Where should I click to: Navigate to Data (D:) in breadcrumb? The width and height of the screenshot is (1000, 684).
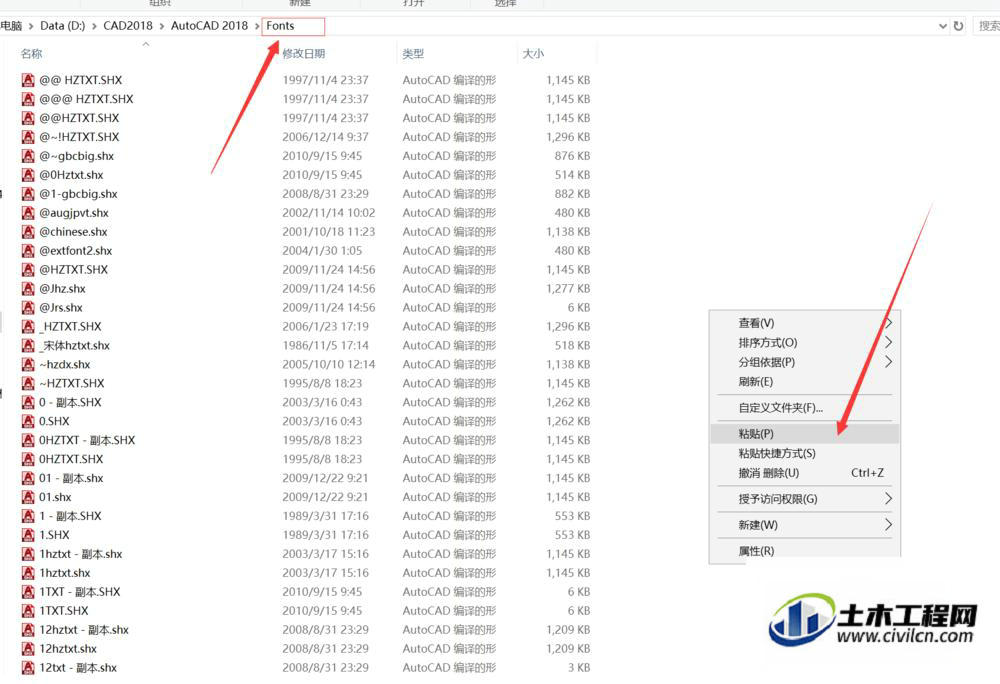tap(62, 26)
